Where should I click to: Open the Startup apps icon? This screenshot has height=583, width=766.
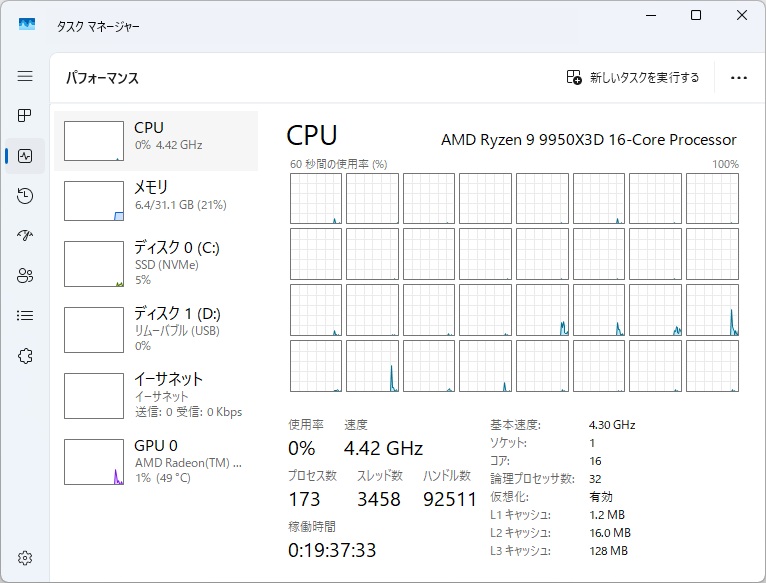[25, 236]
